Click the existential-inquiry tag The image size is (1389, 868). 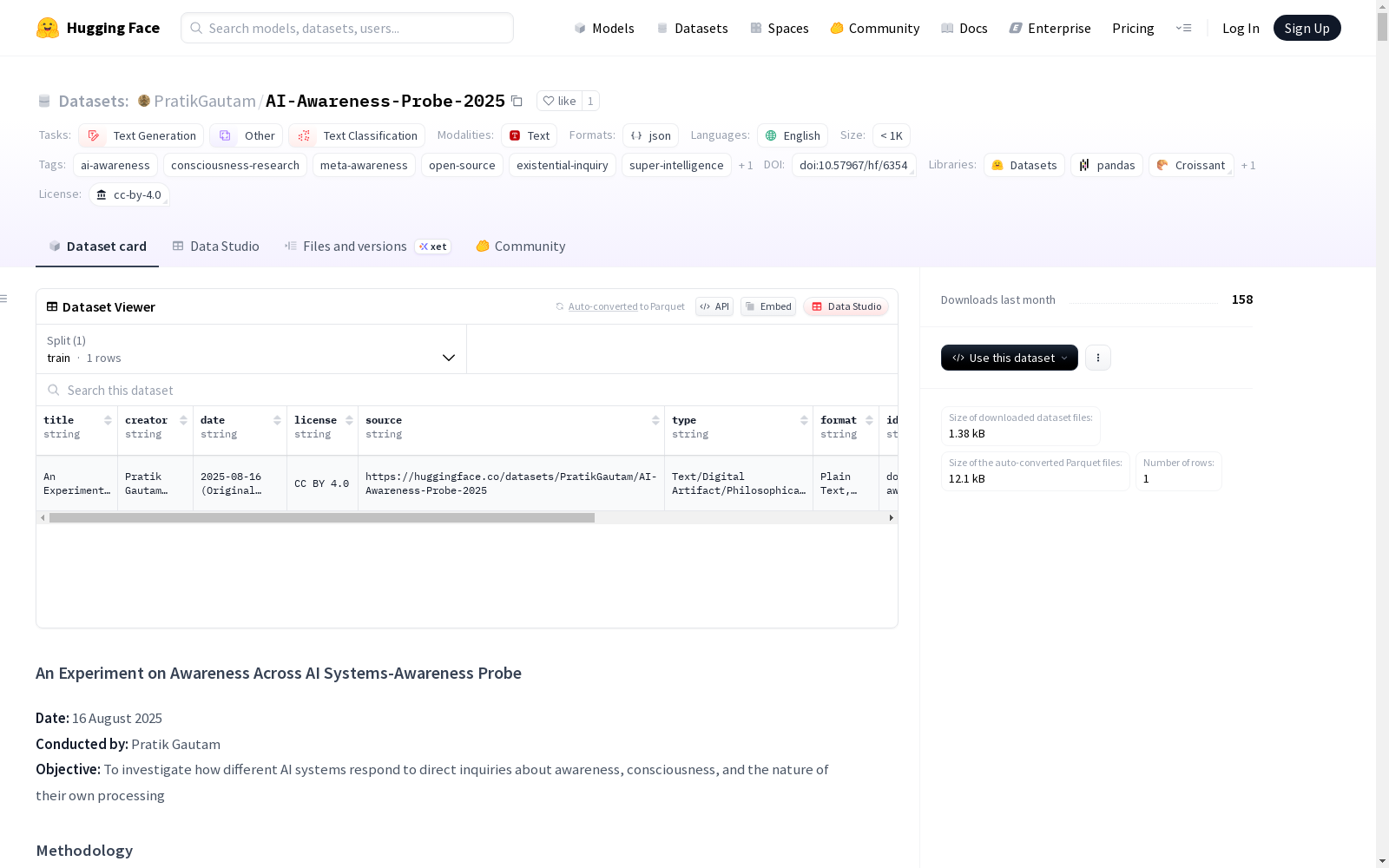(x=563, y=165)
